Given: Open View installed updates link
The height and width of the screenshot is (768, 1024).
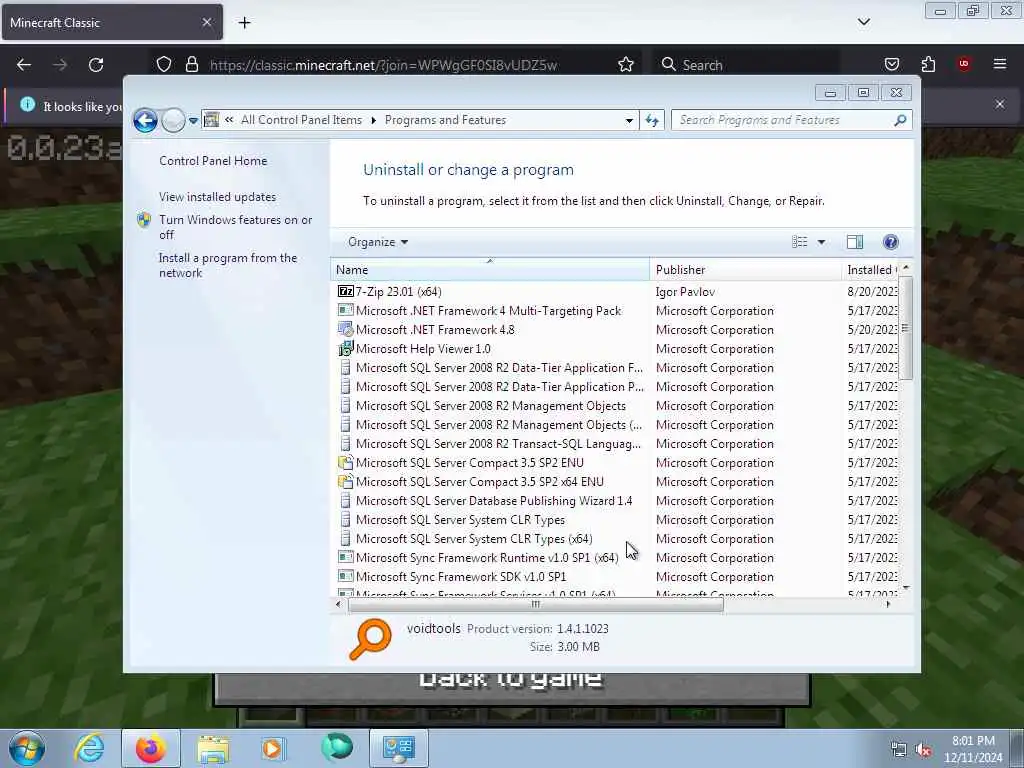Looking at the screenshot, I should [x=217, y=197].
